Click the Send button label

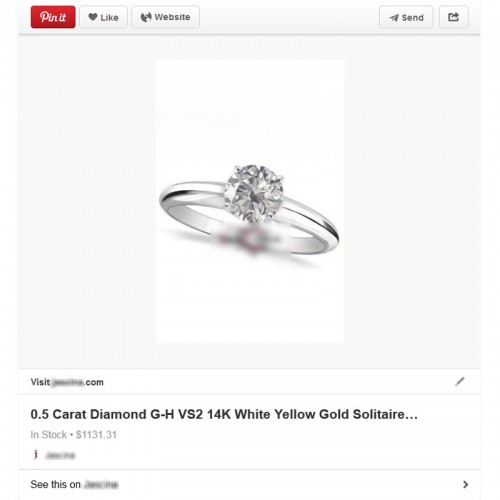tap(413, 18)
